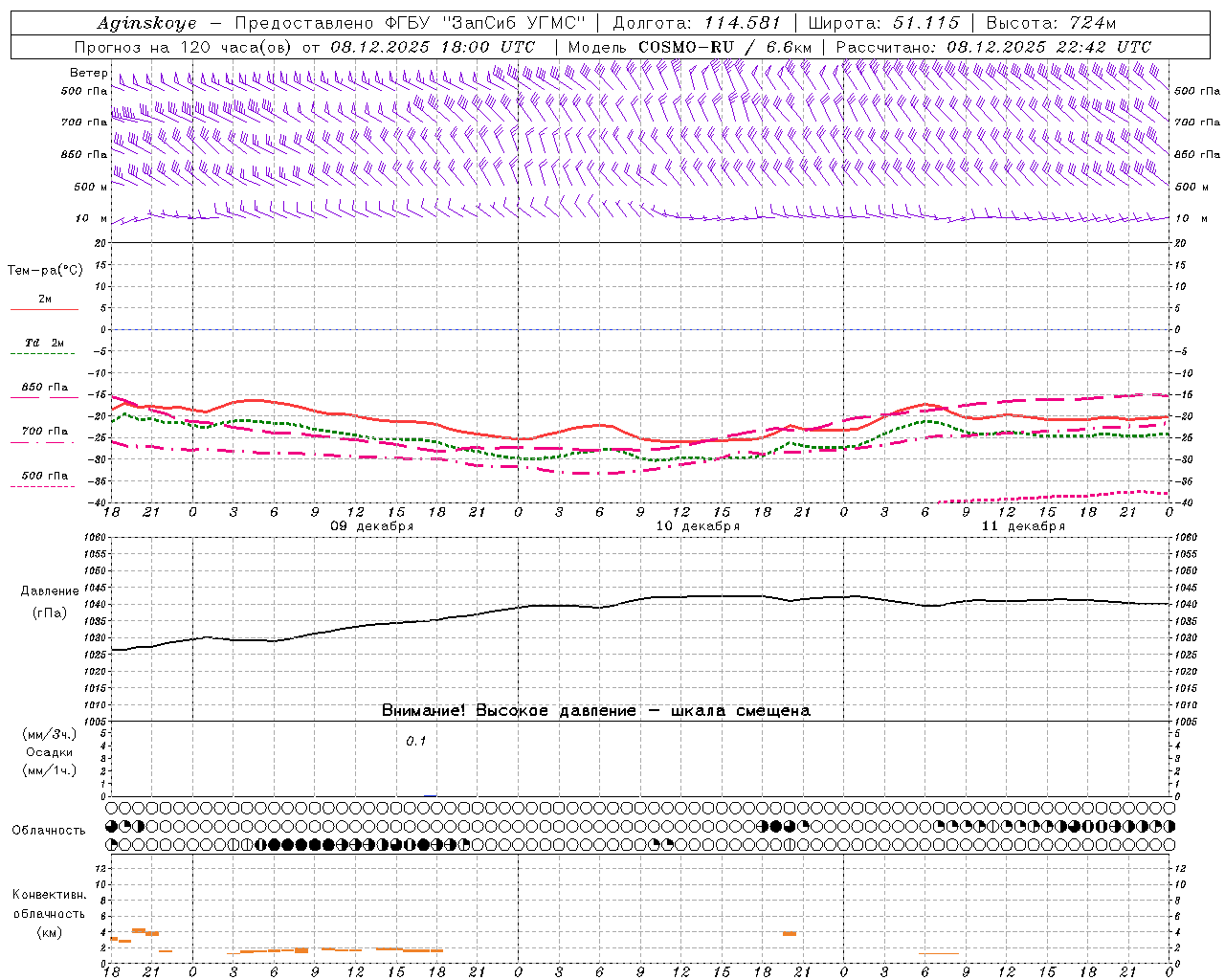
Task: Click the Ветер wind section label
Action: [x=88, y=73]
